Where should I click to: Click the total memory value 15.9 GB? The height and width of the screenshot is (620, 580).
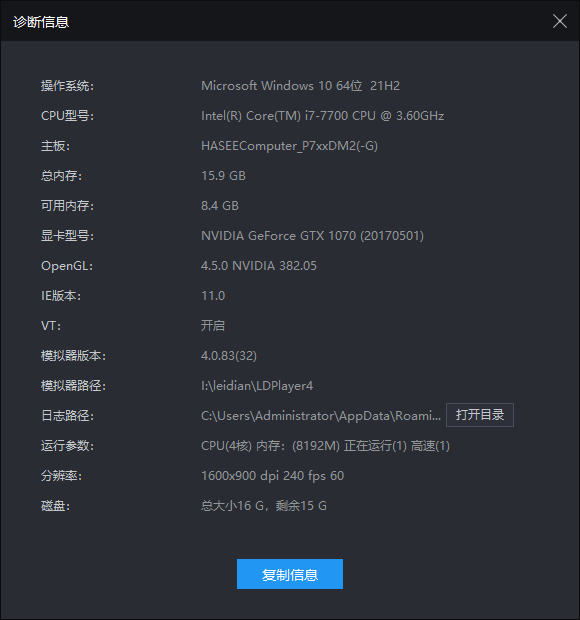[223, 176]
